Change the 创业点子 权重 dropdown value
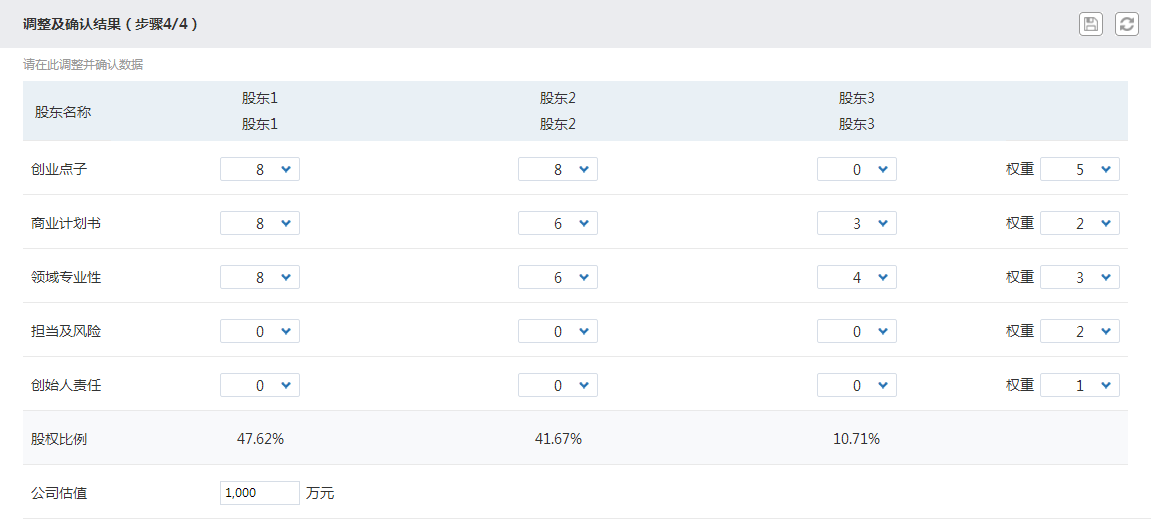Image resolution: width=1151 pixels, height=530 pixels. (x=1080, y=170)
